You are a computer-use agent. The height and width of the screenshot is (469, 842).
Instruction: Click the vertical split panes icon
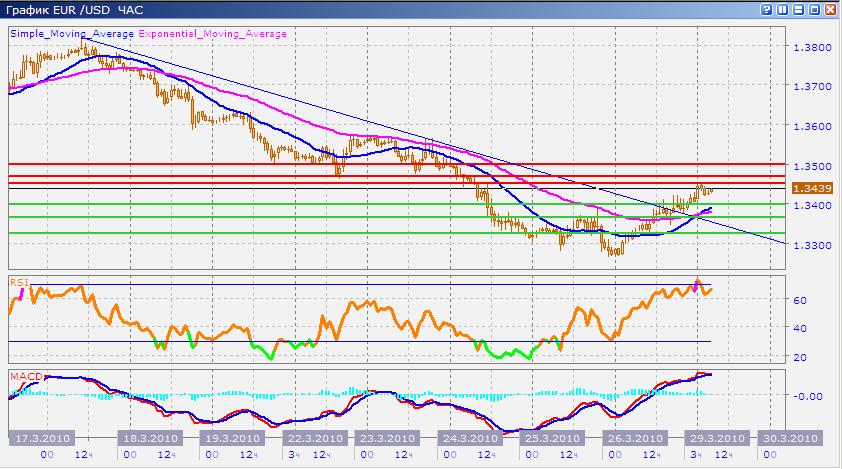tap(783, 9)
